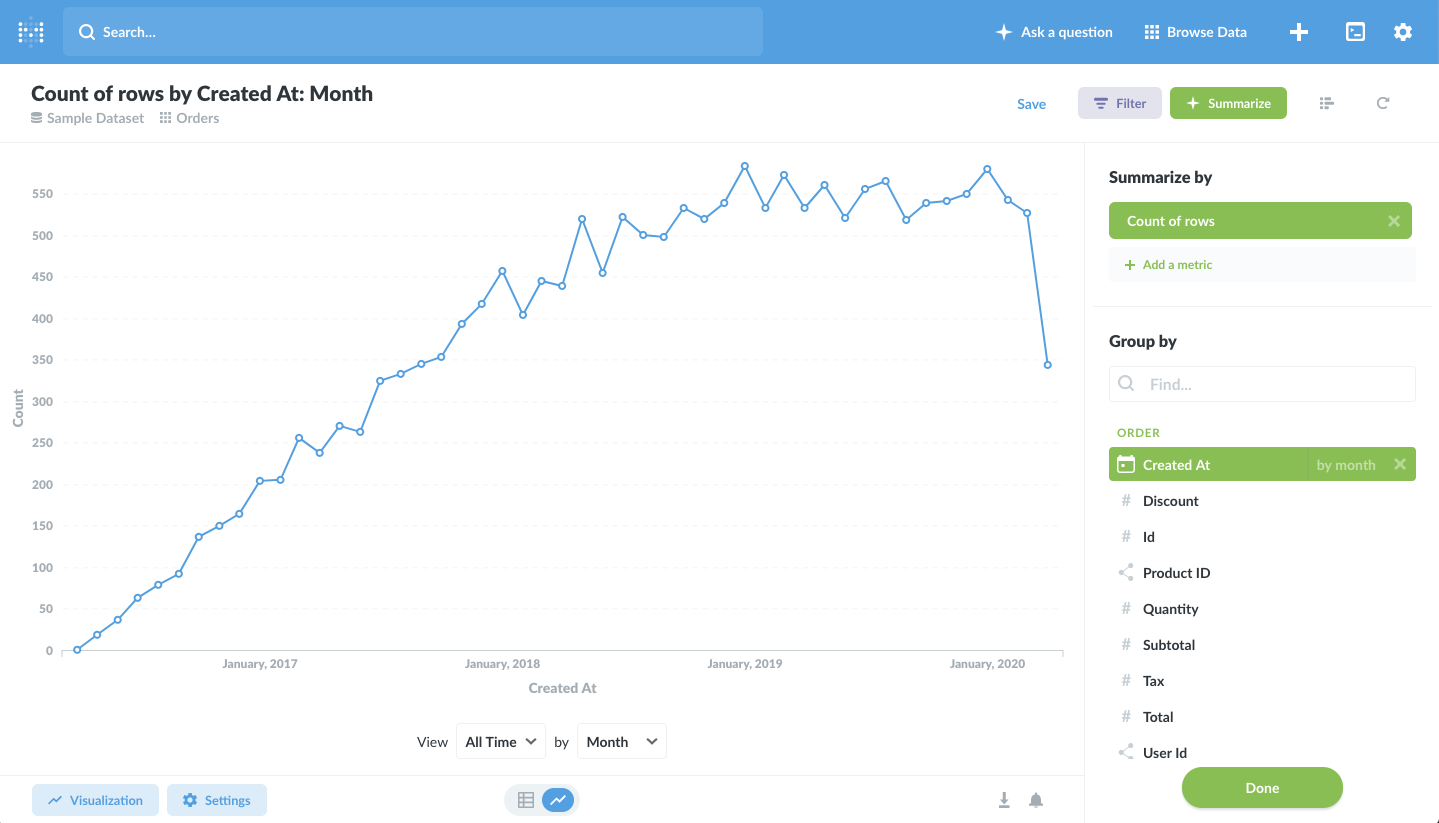Open Browse Data menu
The width and height of the screenshot is (1439, 823).
1195,32
